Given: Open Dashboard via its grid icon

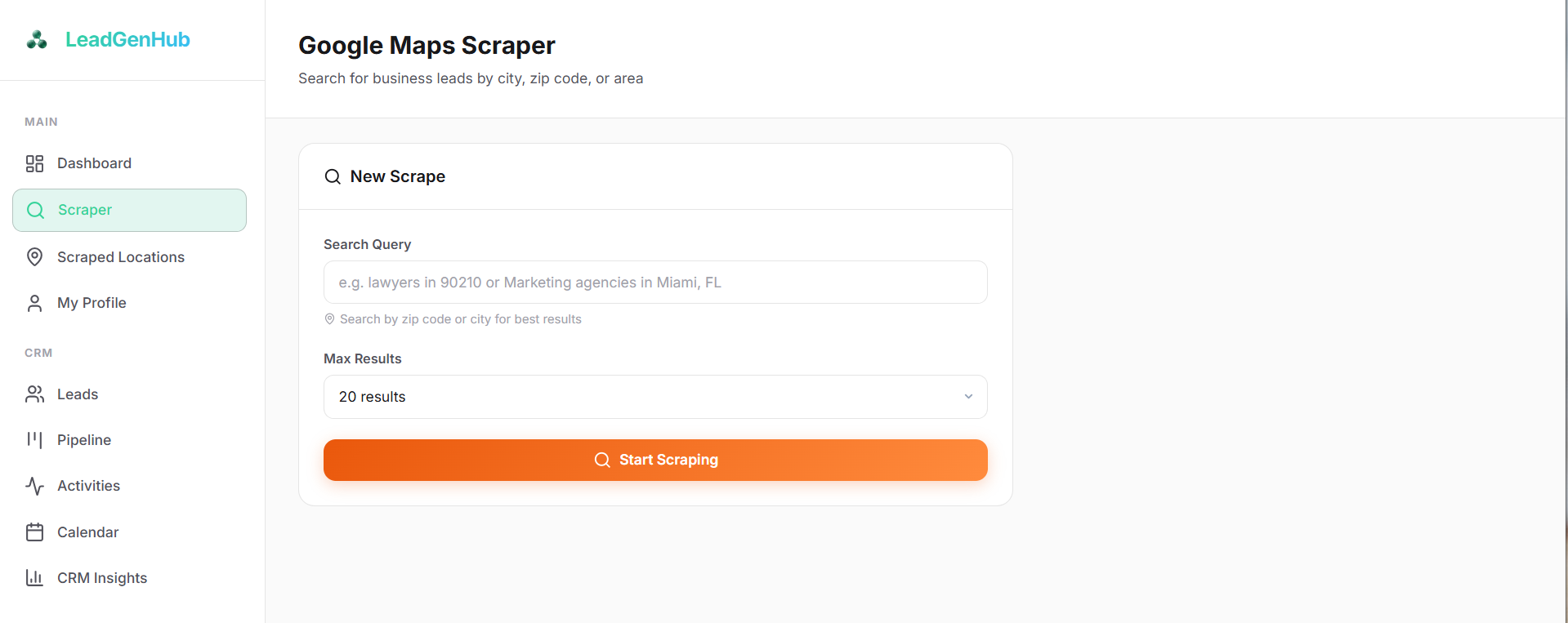Looking at the screenshot, I should coord(34,163).
